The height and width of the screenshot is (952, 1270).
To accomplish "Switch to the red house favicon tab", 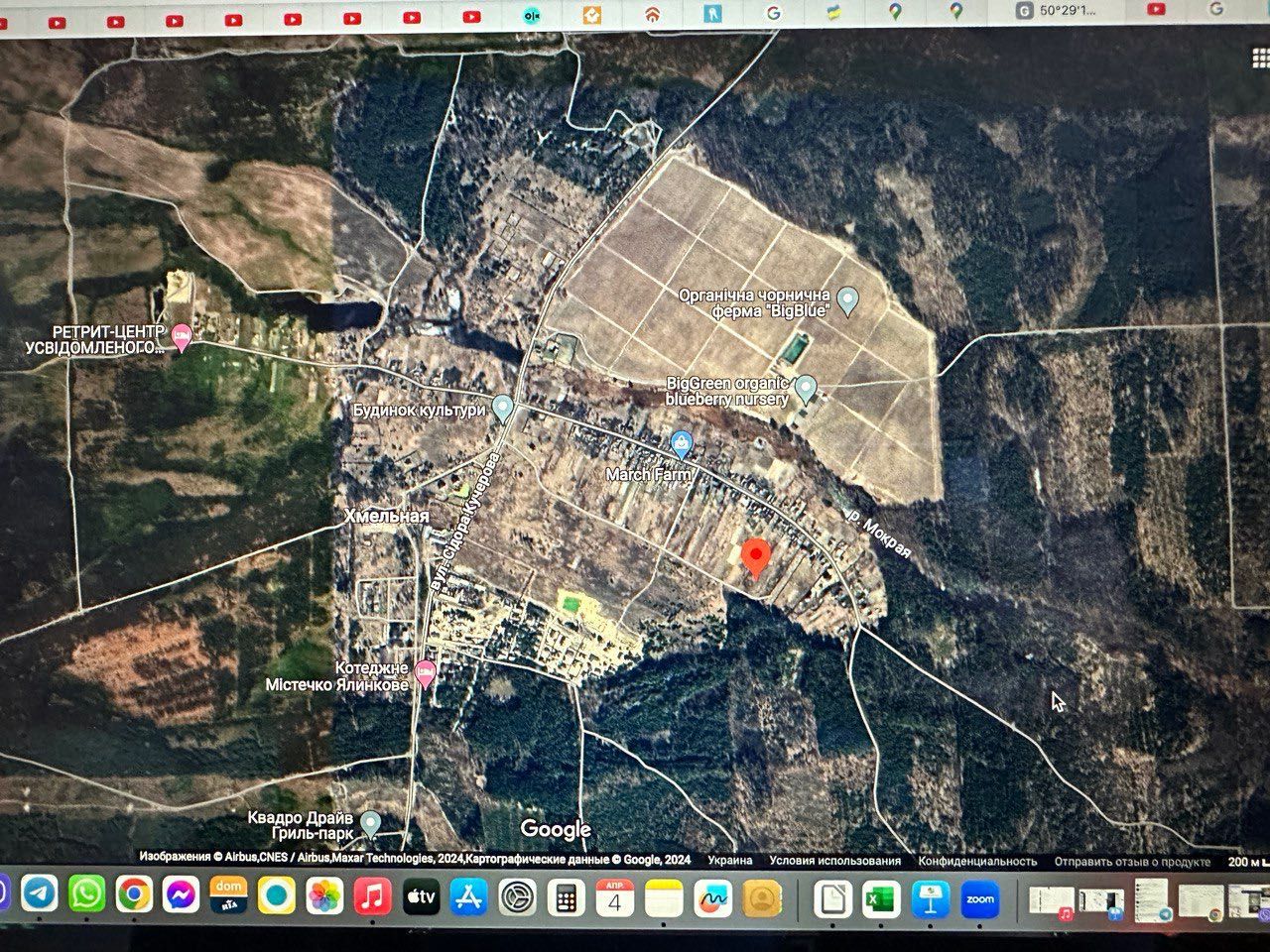I will click(x=652, y=14).
